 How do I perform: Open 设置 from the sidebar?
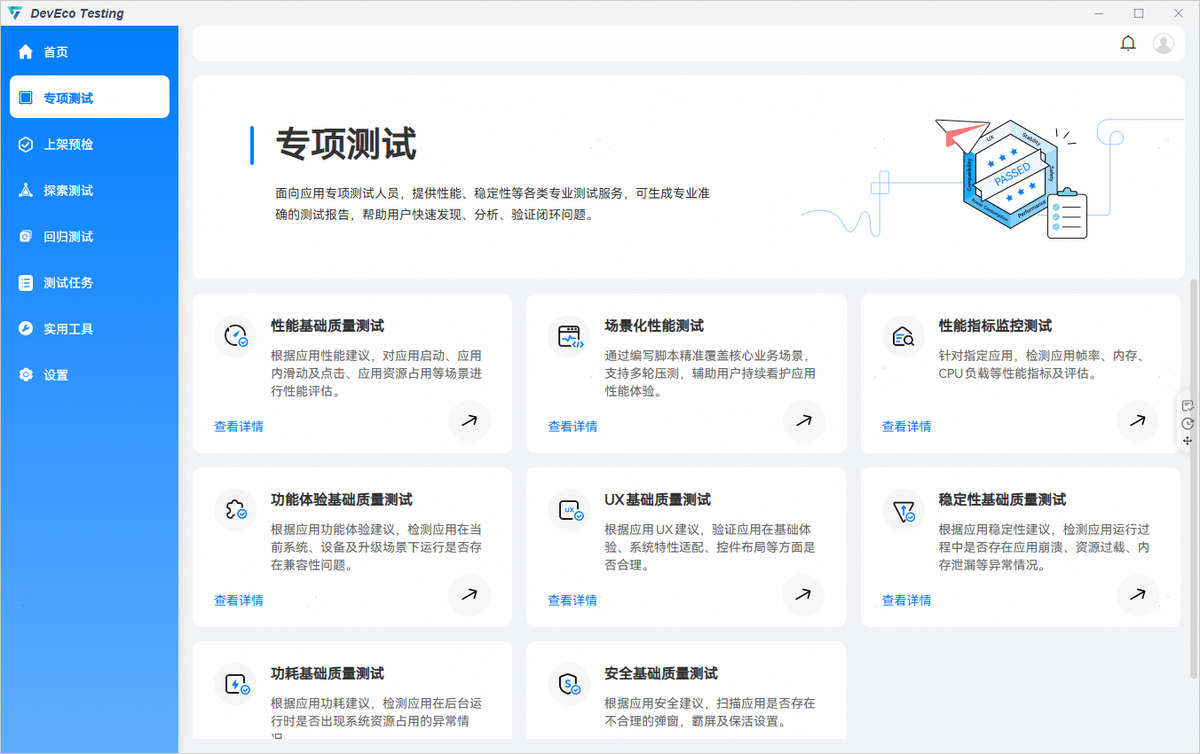click(x=56, y=375)
